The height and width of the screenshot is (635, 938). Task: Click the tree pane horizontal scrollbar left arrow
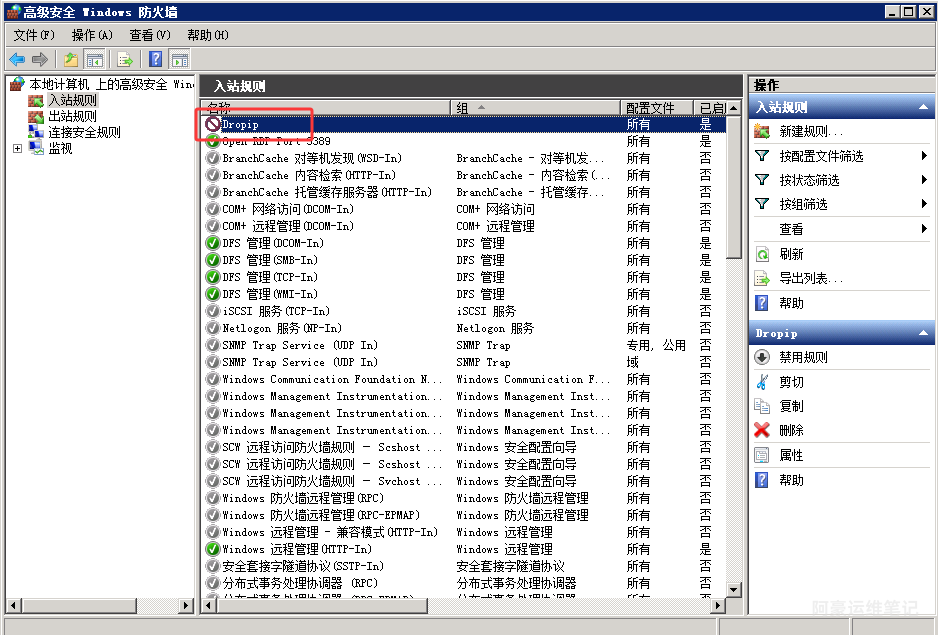click(x=13, y=606)
